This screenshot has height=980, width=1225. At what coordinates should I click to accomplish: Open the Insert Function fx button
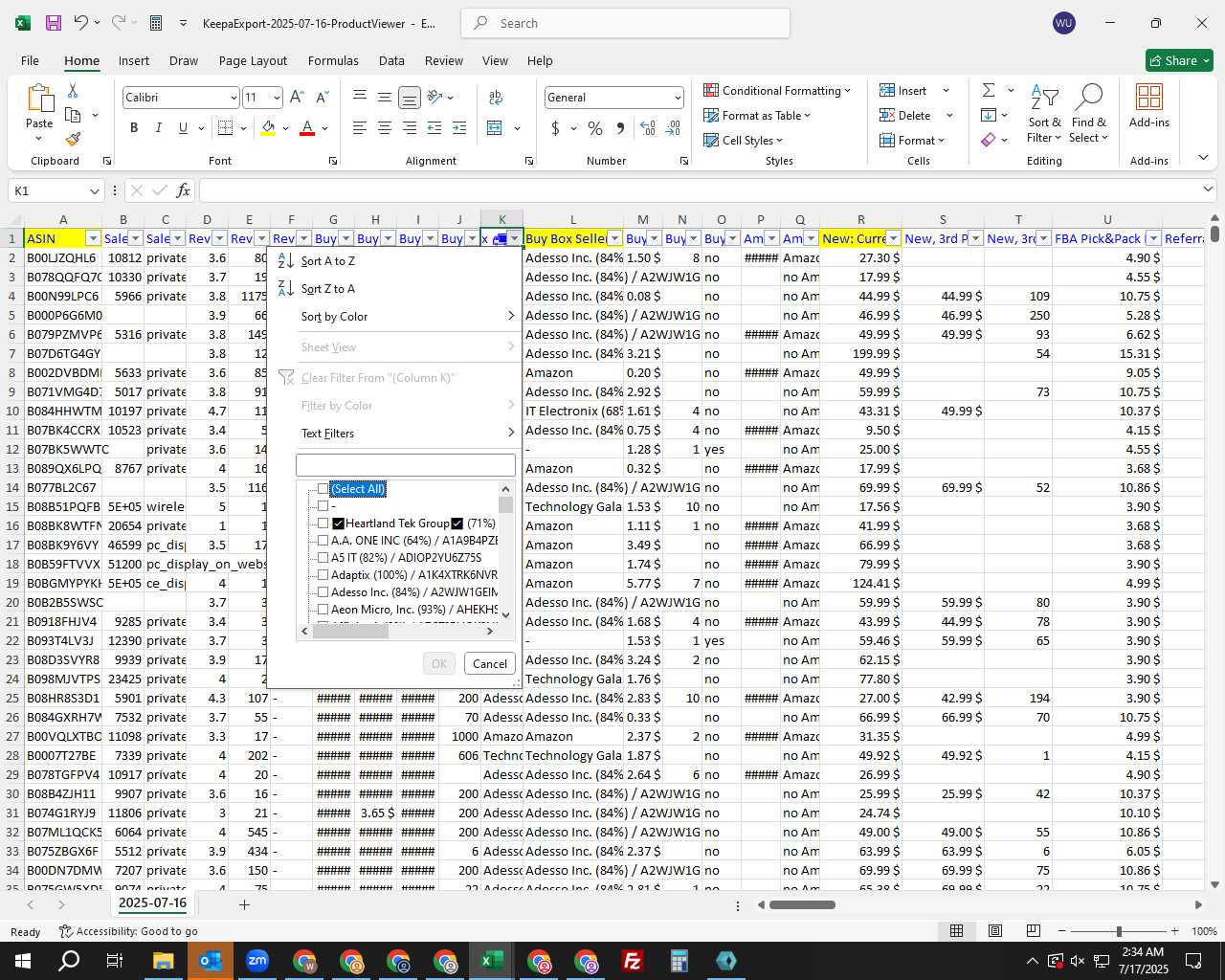coord(184,190)
